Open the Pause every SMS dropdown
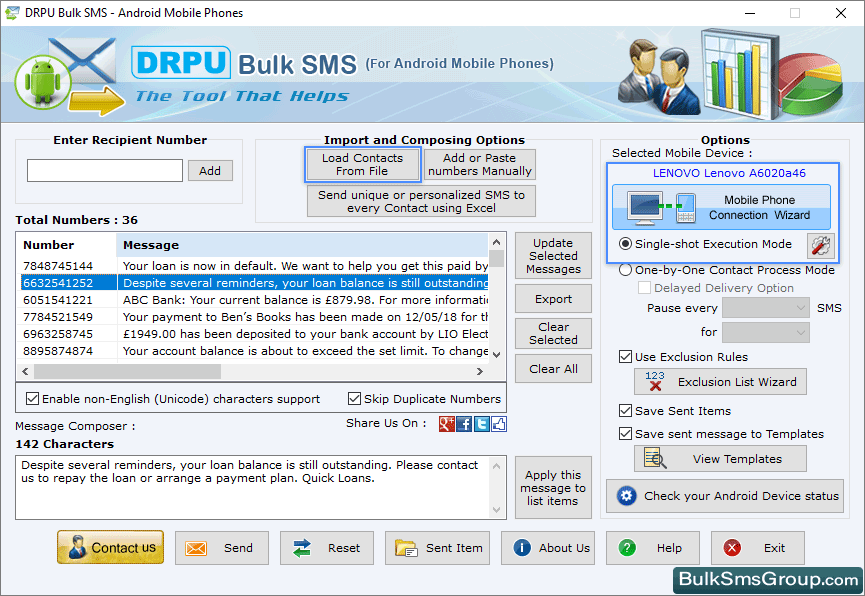This screenshot has width=865, height=596. click(766, 308)
